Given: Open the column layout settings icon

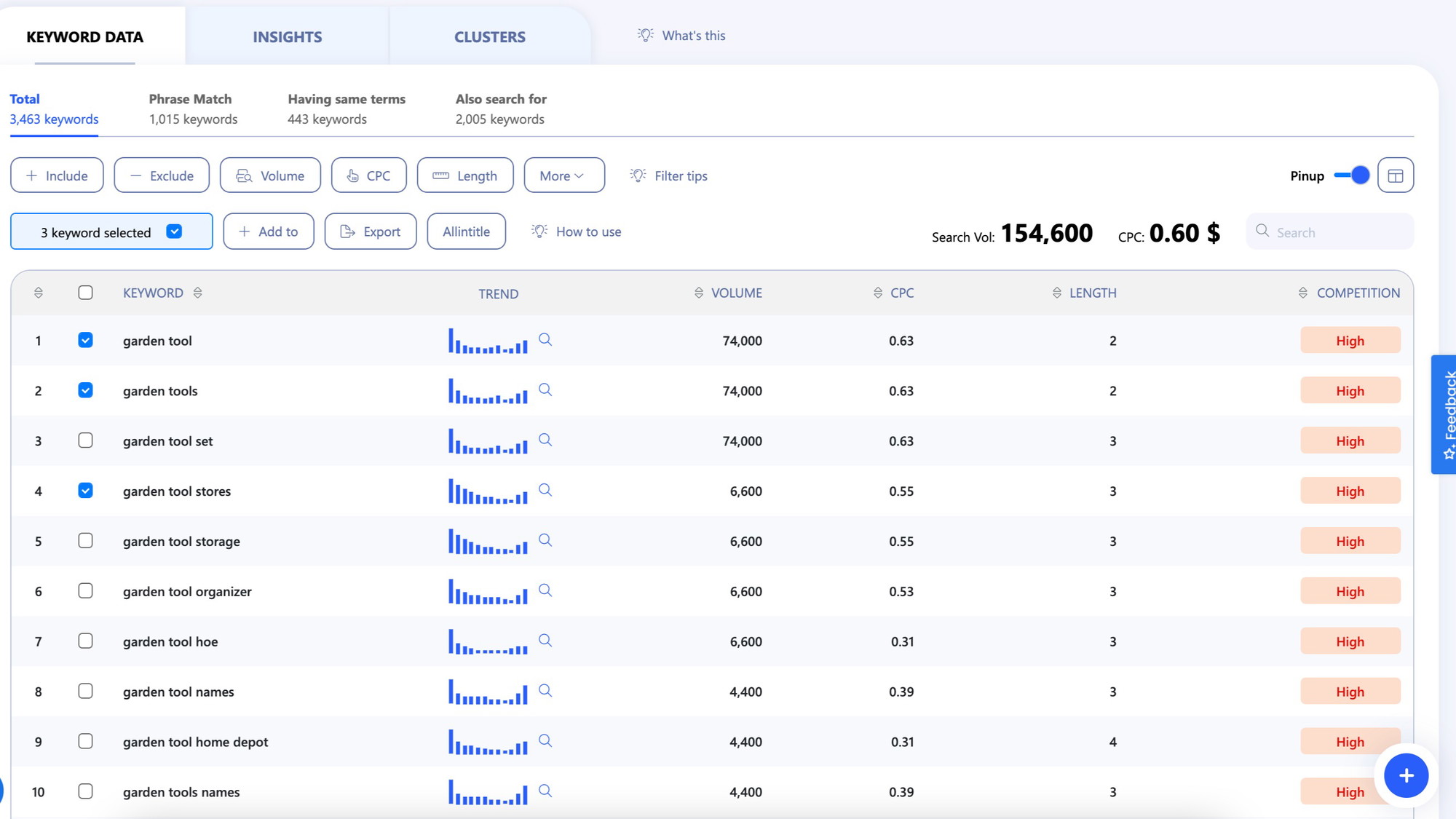Looking at the screenshot, I should click(x=1395, y=175).
